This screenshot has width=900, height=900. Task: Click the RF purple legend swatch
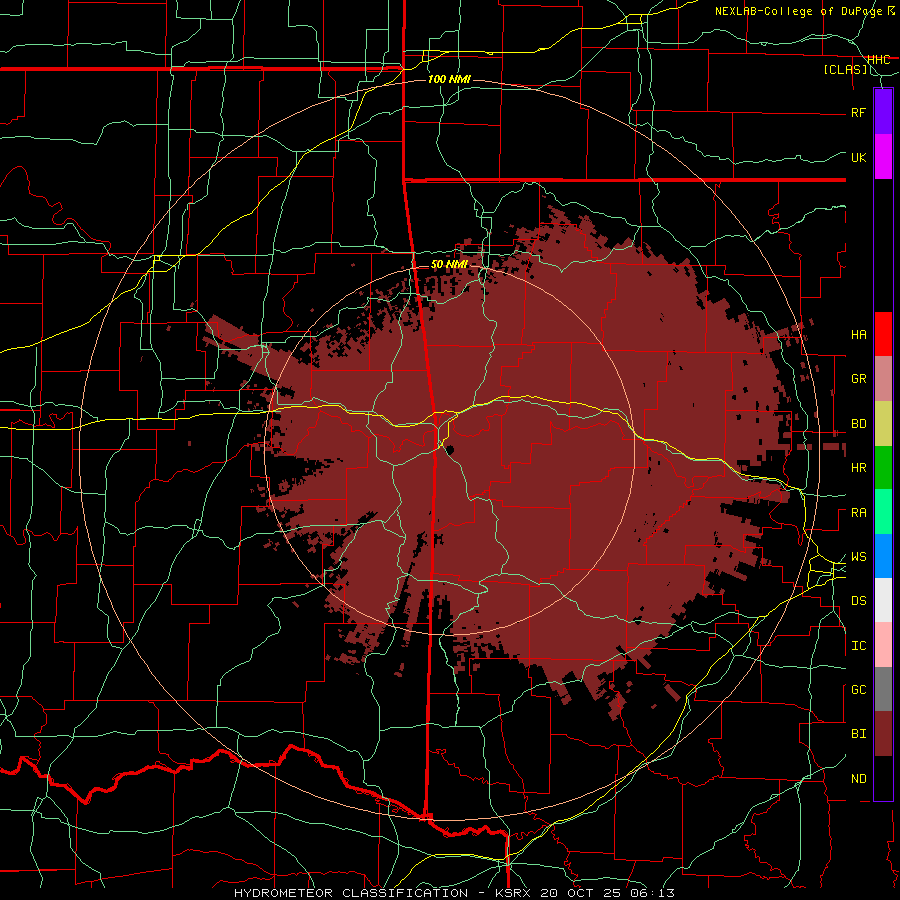[x=883, y=112]
